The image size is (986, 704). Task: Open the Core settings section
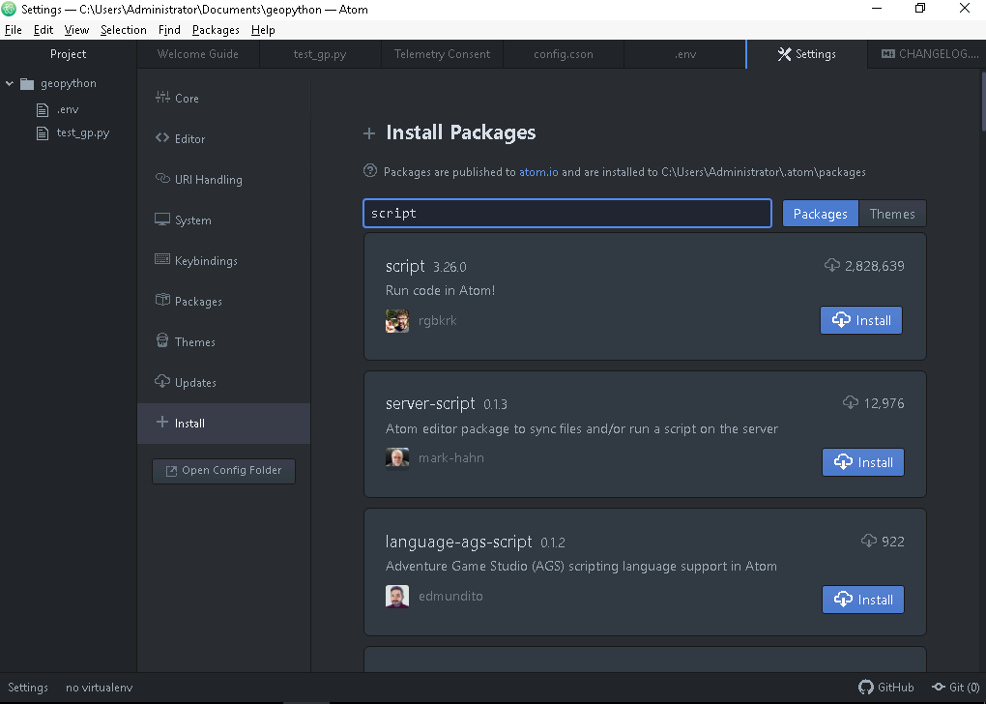pos(187,98)
